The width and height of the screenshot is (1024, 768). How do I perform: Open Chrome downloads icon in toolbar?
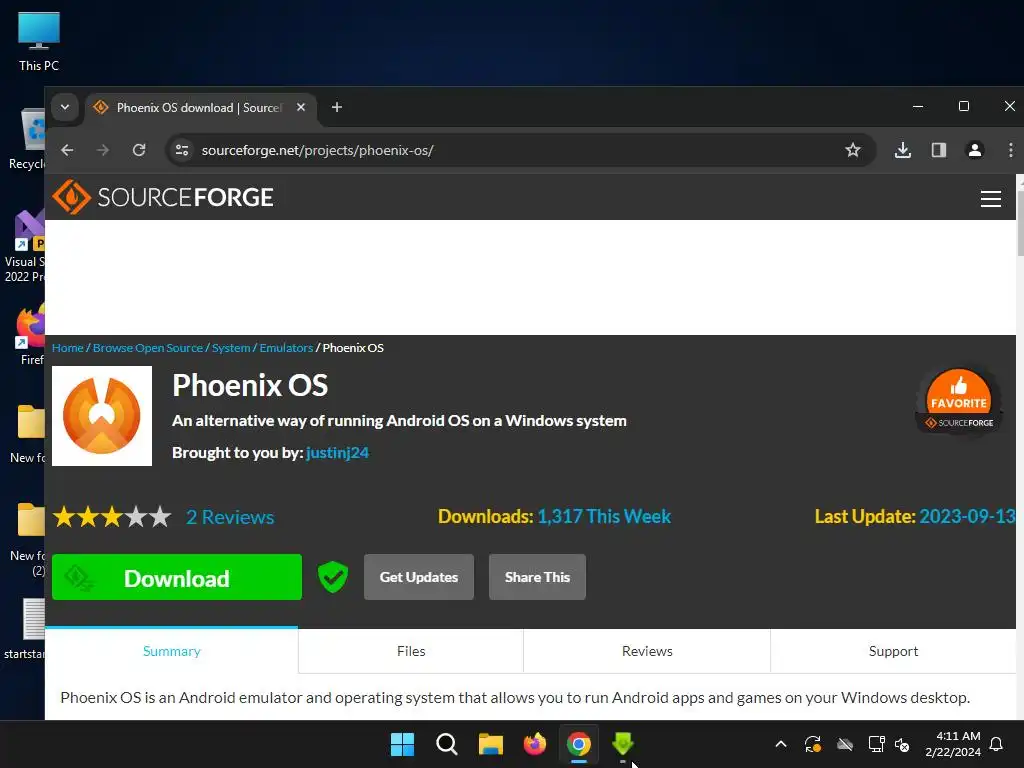click(903, 150)
